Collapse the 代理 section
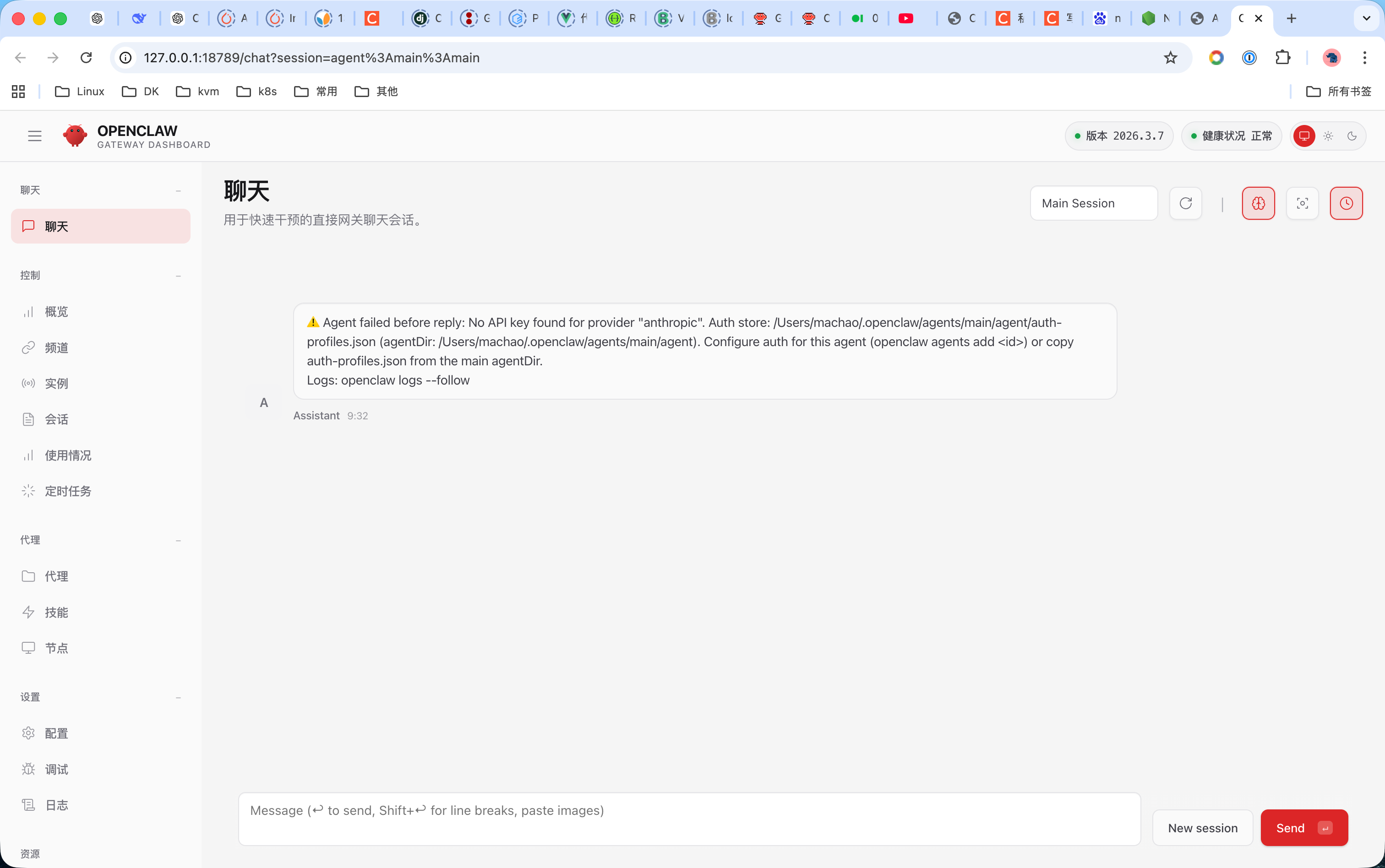This screenshot has height=868, width=1385. coord(178,540)
